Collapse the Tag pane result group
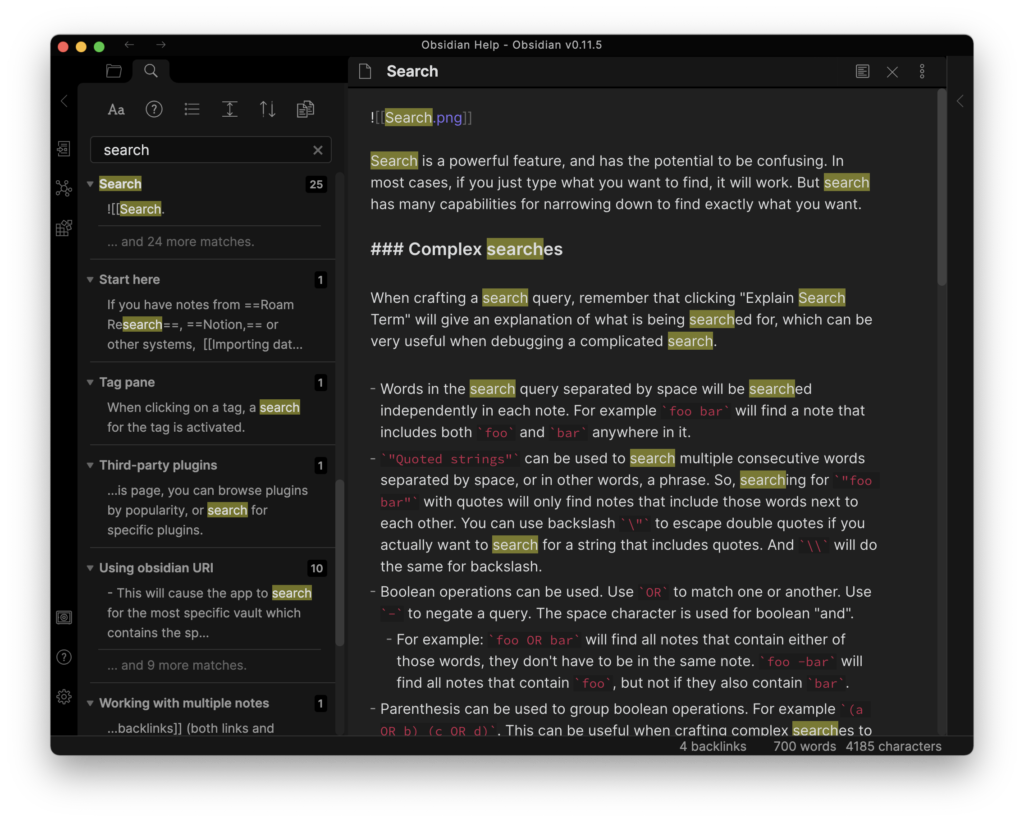Viewport: 1024px width, 822px height. [91, 383]
